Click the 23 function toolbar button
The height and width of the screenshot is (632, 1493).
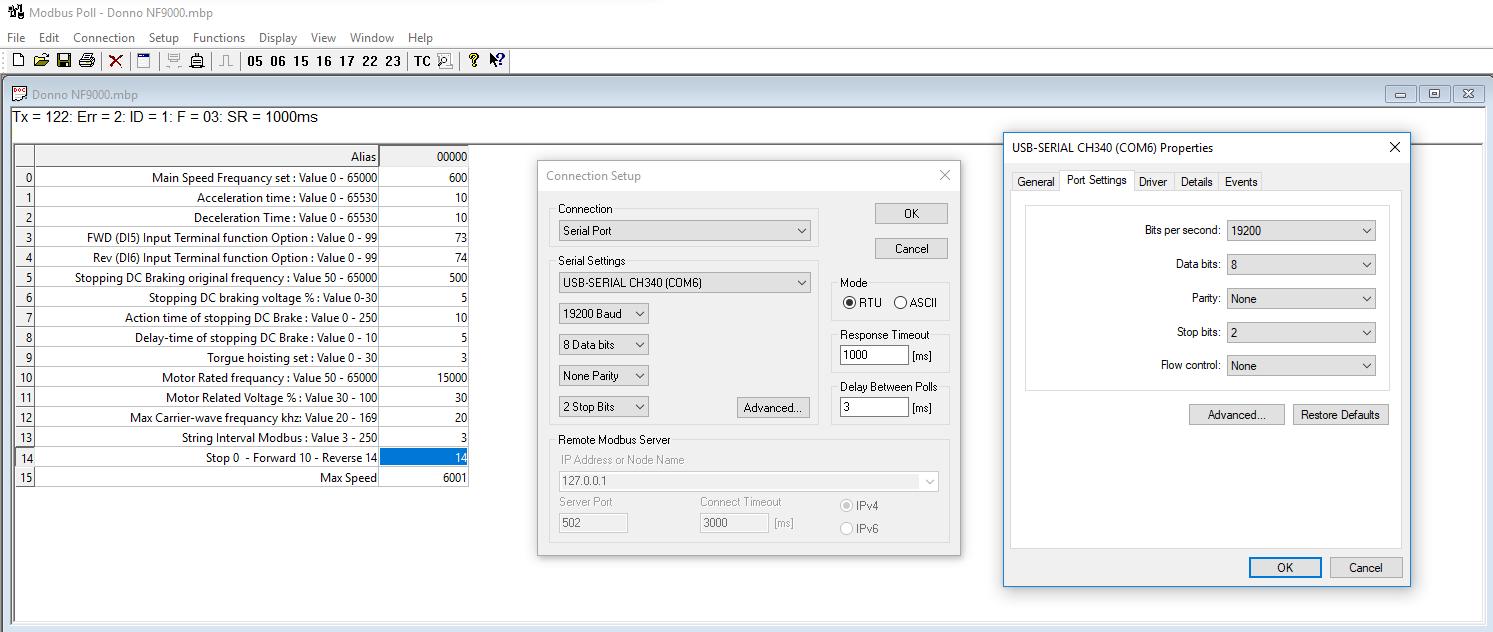point(393,61)
